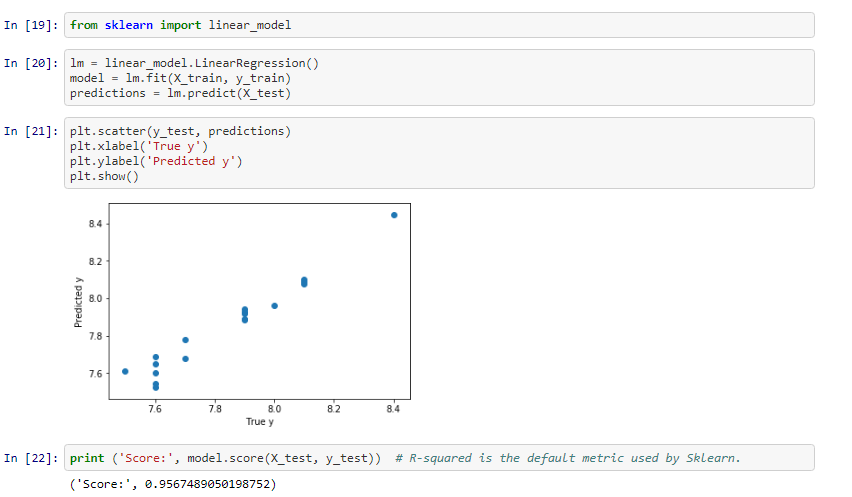This screenshot has width=852, height=497.
Task: Select the In [22] prompt label
Action: click(30, 458)
